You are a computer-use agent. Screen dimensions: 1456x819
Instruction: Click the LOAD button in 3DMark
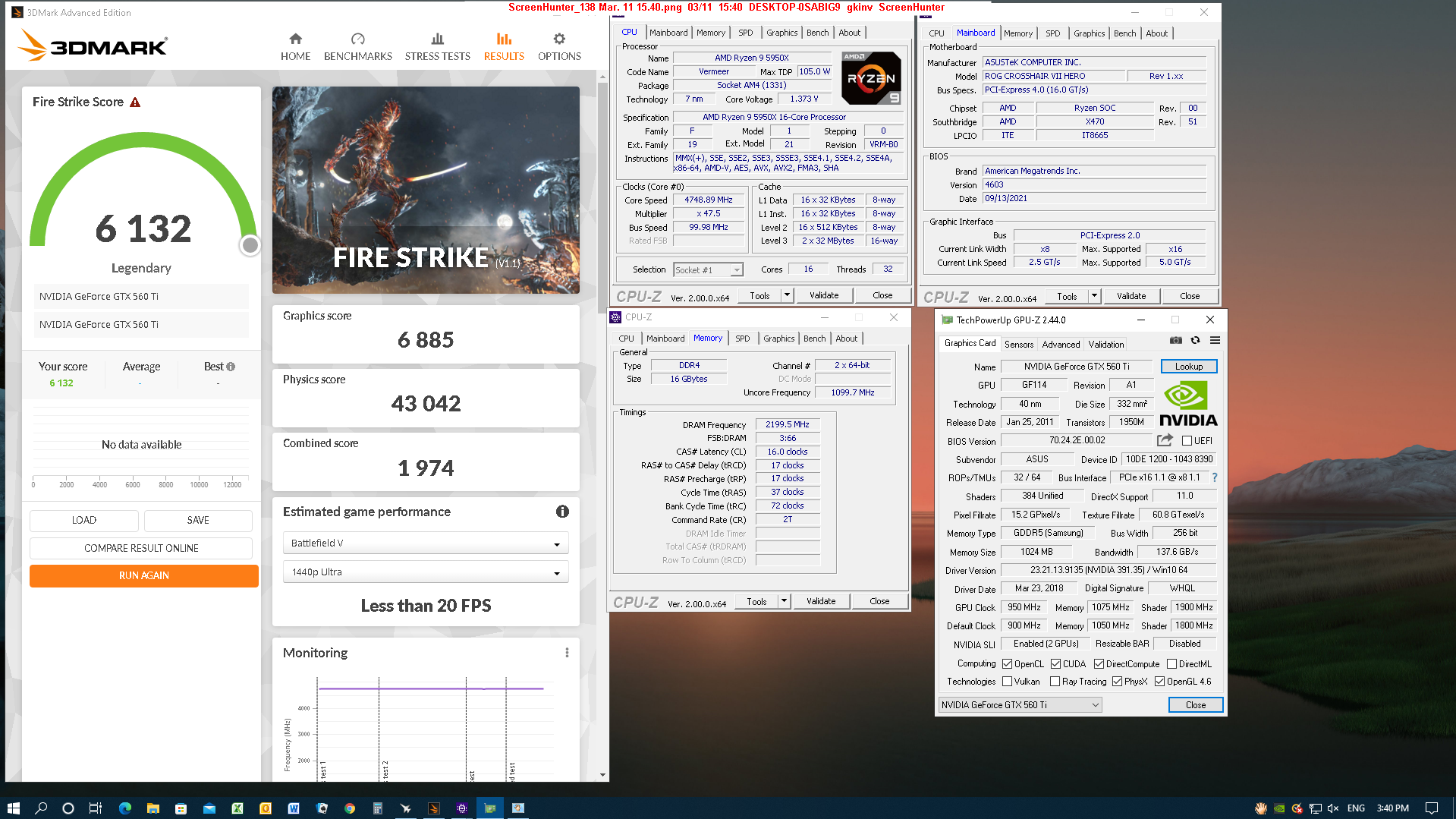[x=84, y=521]
